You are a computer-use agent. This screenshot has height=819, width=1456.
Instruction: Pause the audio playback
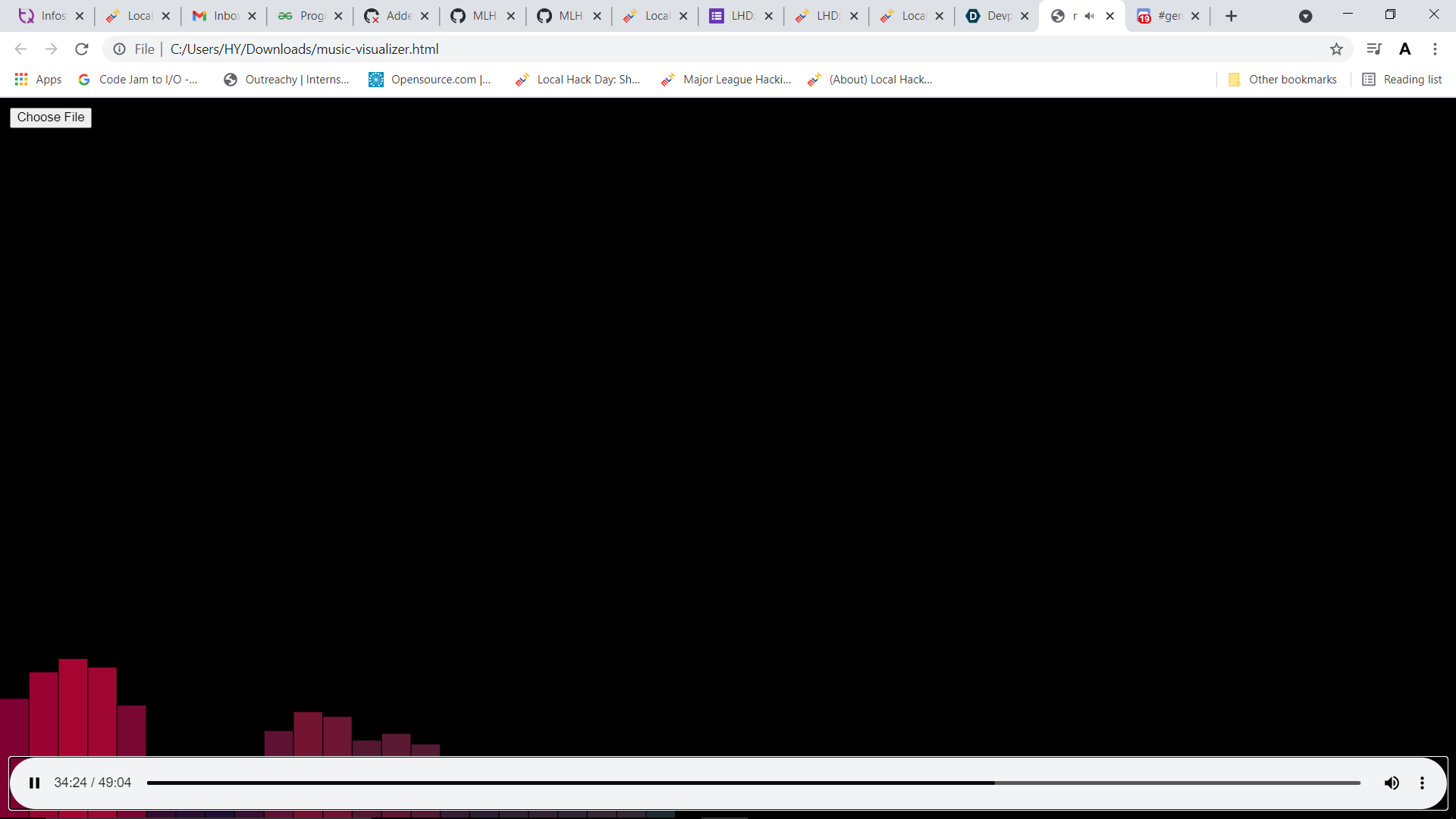click(x=34, y=783)
